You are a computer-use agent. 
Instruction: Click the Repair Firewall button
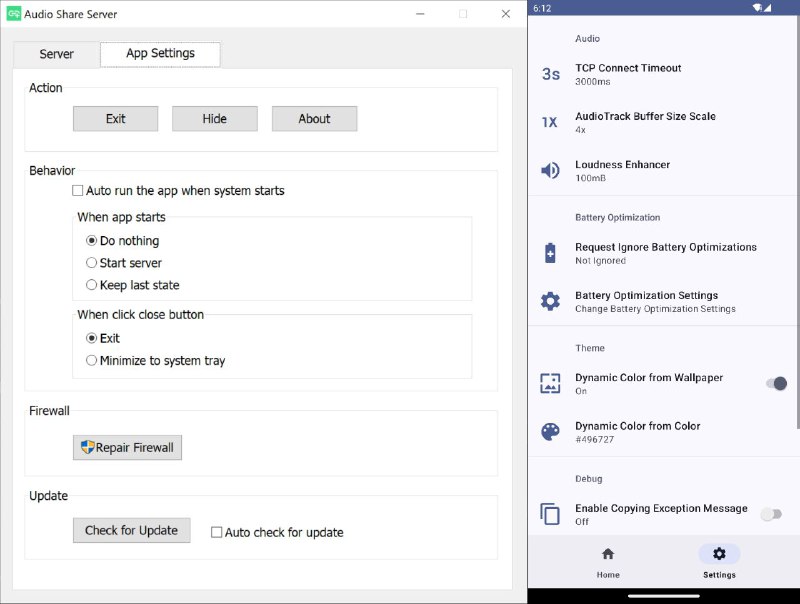[x=127, y=447]
